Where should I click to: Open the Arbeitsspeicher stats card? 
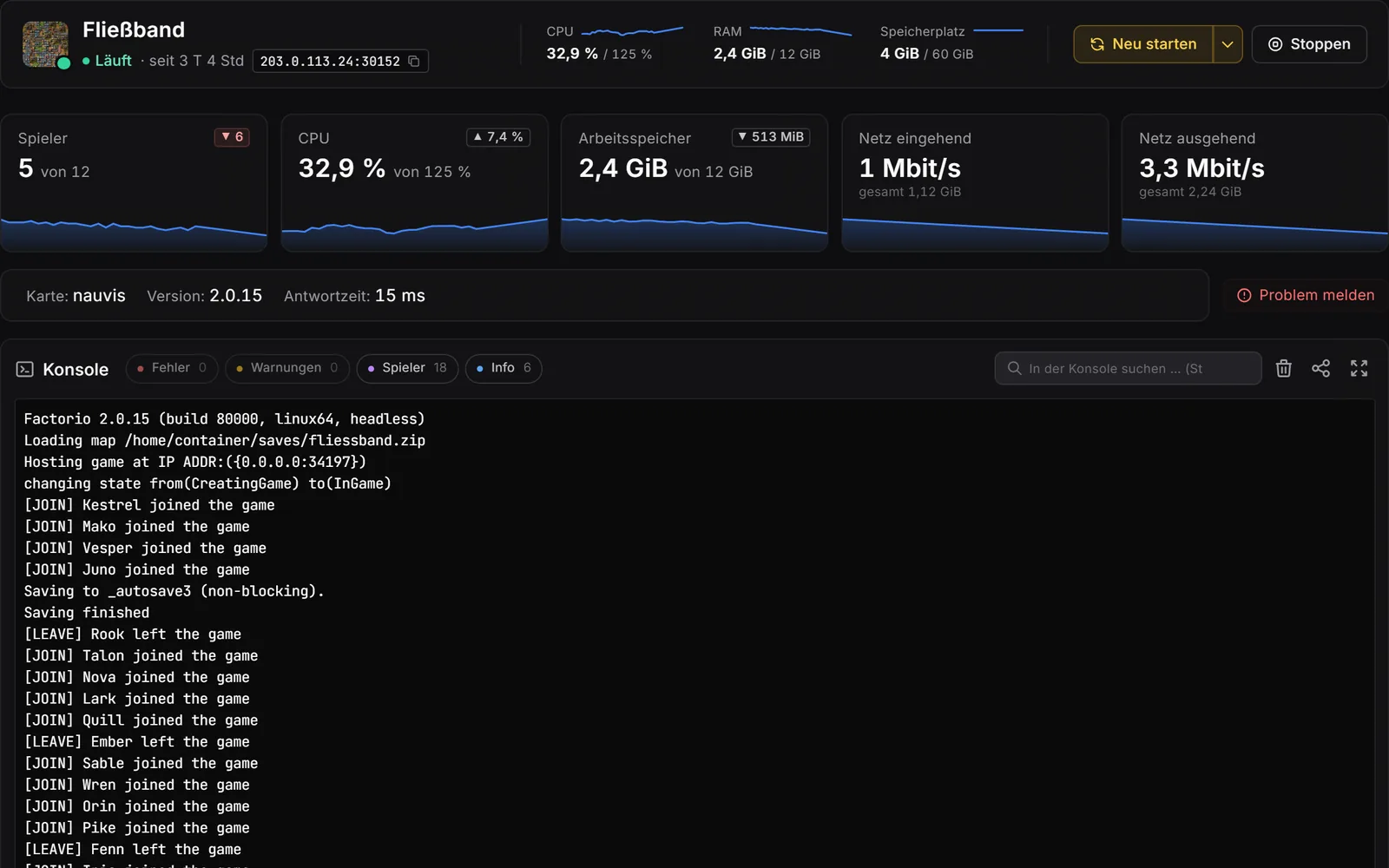[x=694, y=183]
